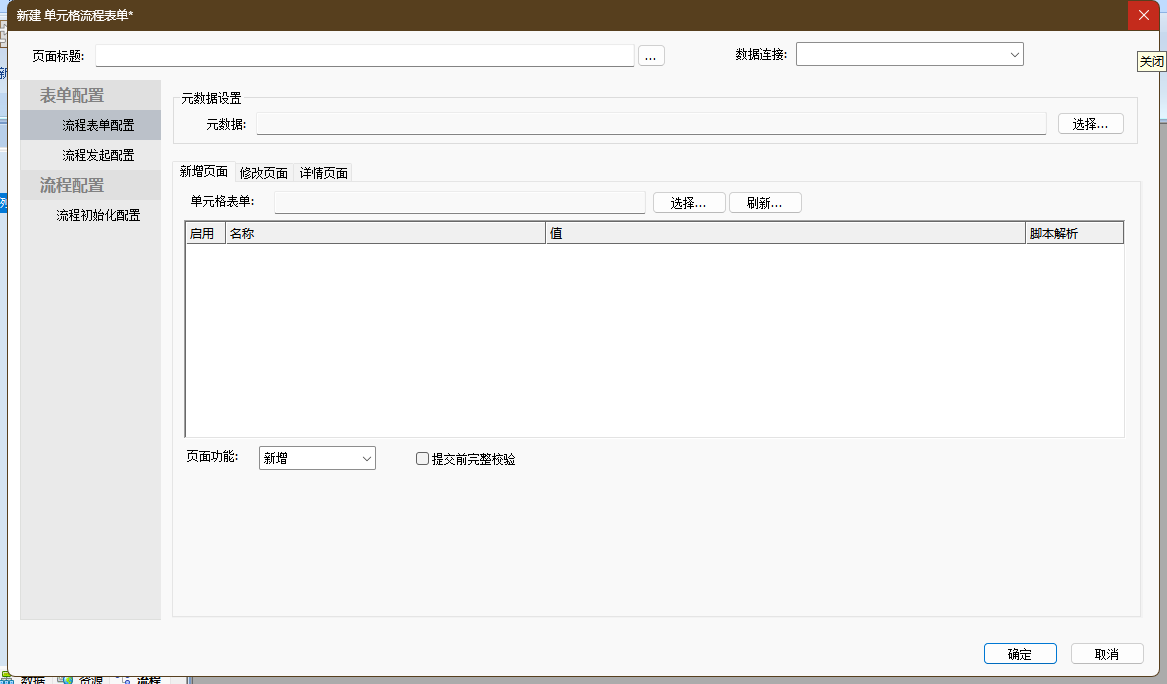Viewport: 1167px width, 684px height.
Task: Expand the 页面功能 dropdown showing 新增
Action: [316, 458]
